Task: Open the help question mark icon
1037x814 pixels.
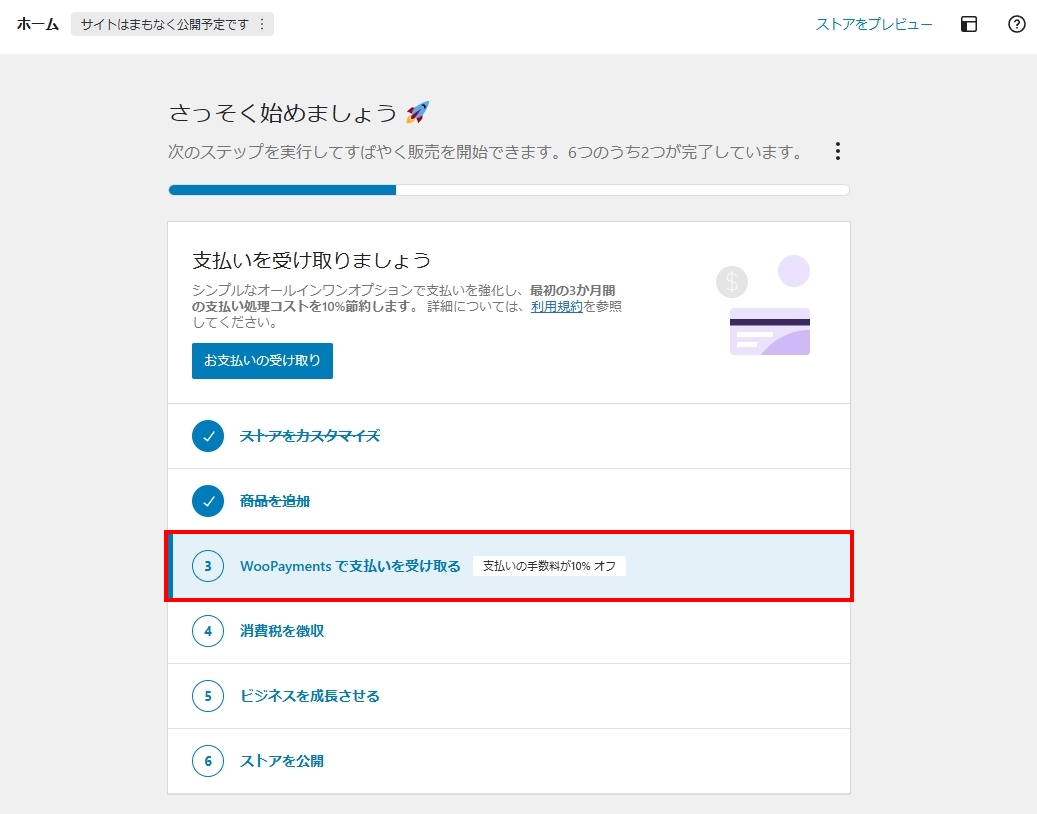Action: [1016, 25]
